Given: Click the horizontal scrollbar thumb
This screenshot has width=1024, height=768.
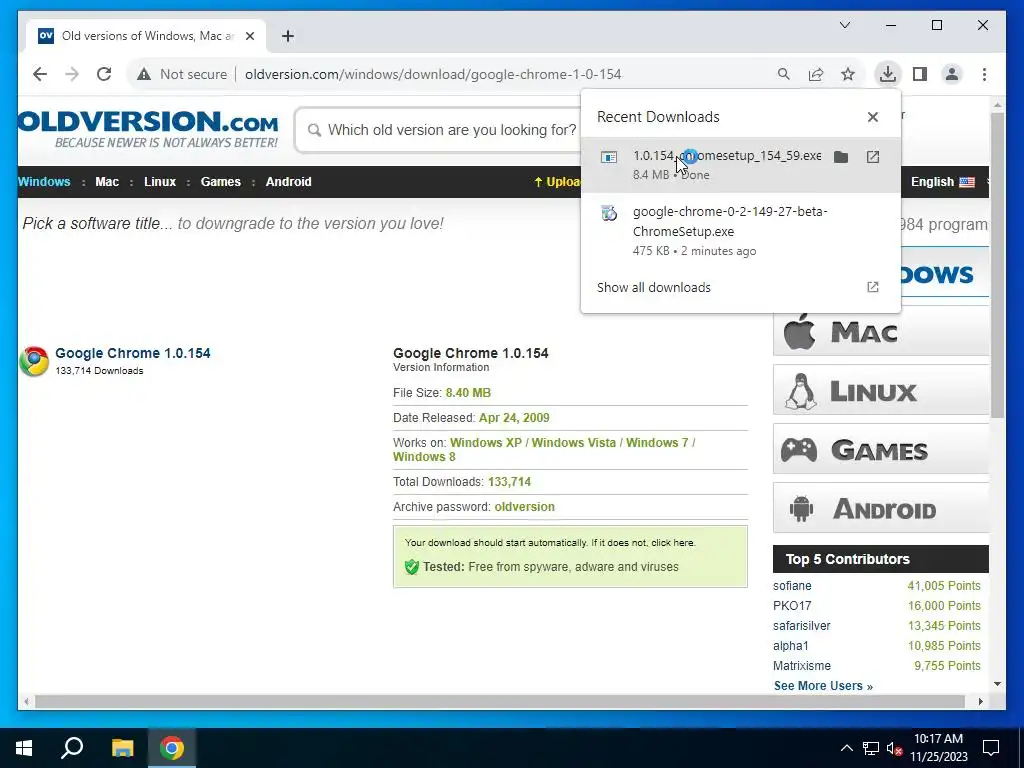Looking at the screenshot, I should pos(499,701).
